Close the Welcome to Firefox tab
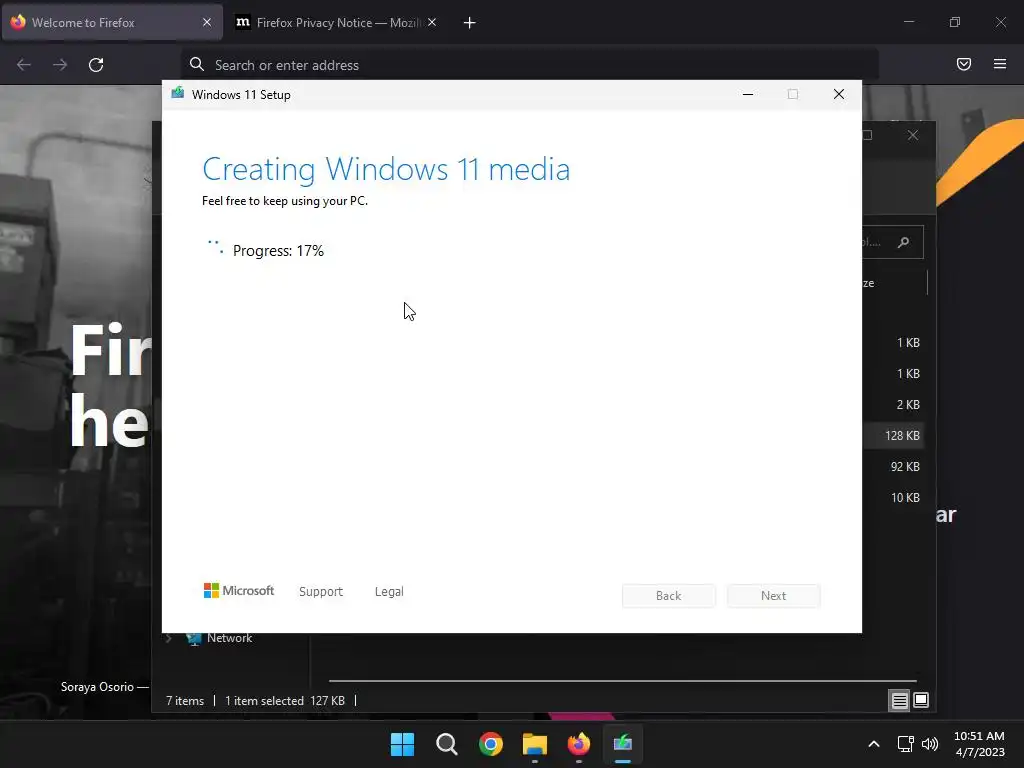The width and height of the screenshot is (1024, 768). tap(207, 22)
